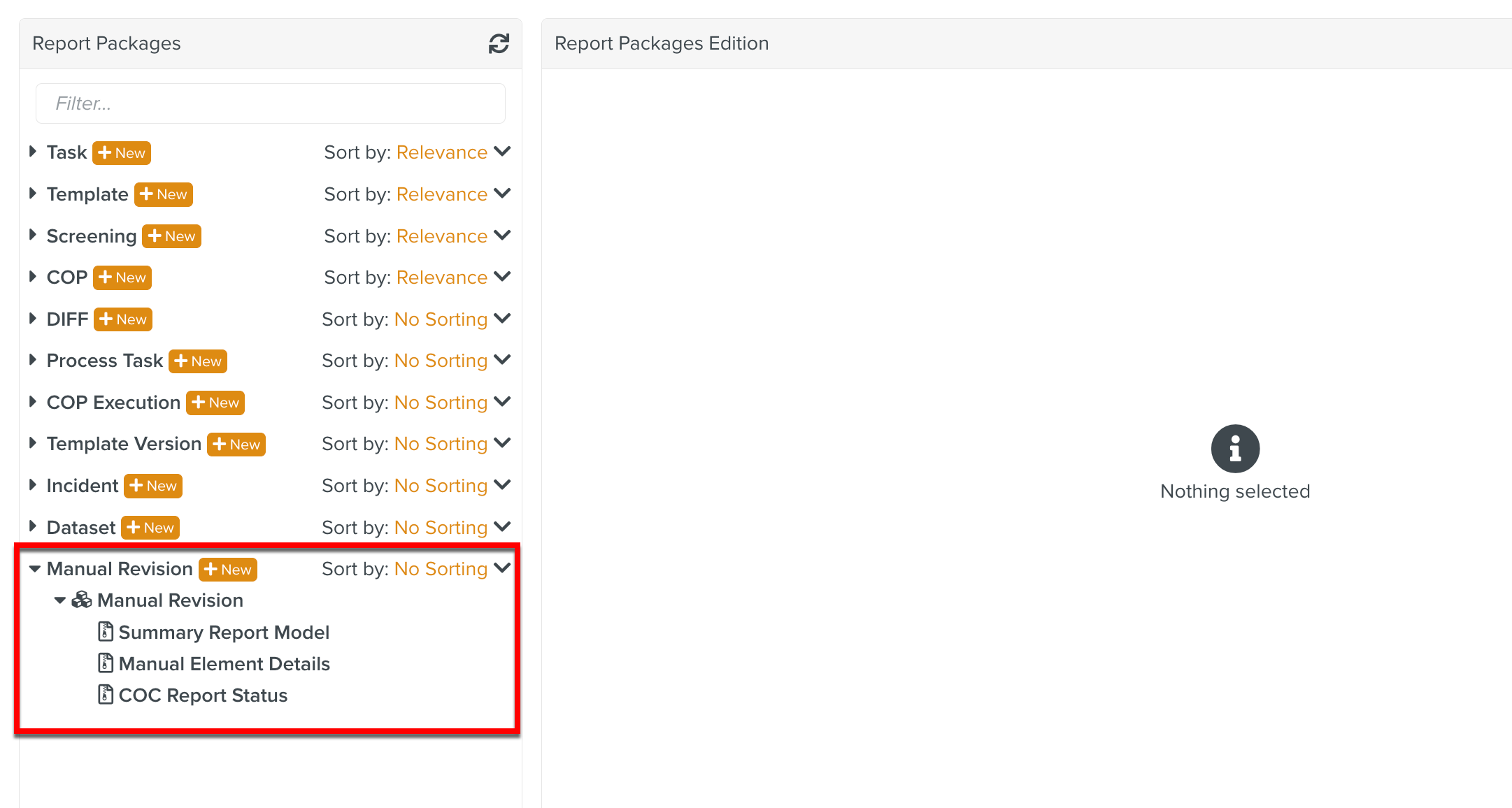This screenshot has height=808, width=1512.
Task: Open Dataset sort dropdown chevron
Action: coord(502,526)
